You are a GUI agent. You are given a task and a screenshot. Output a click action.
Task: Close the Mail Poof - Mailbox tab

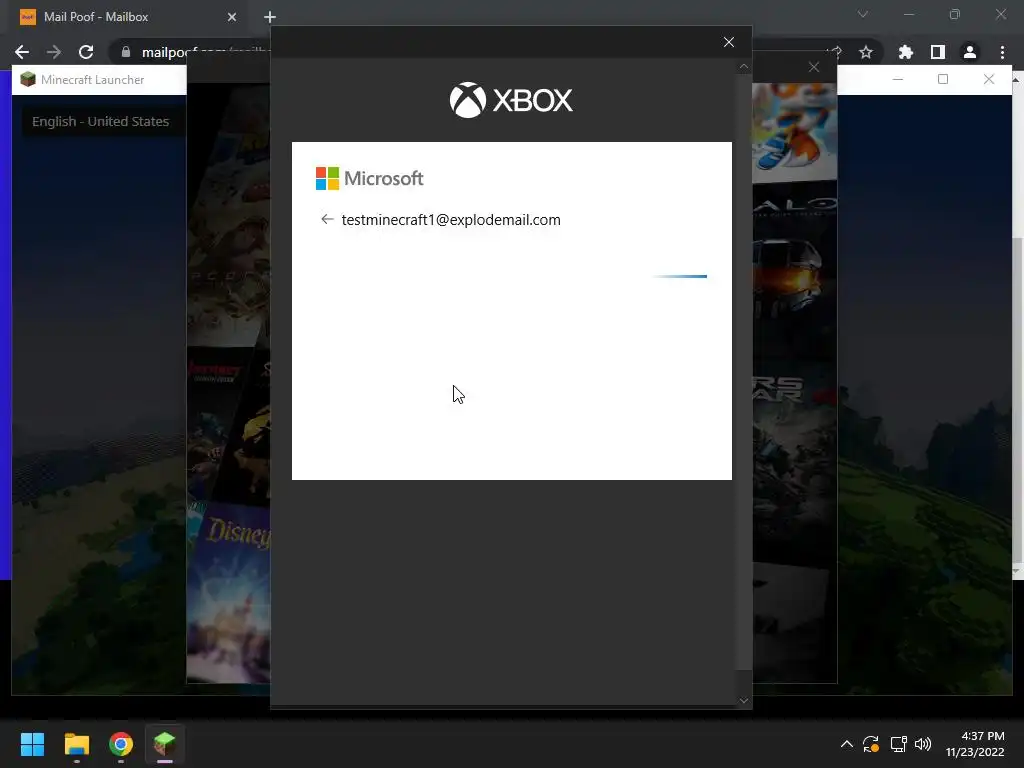tap(232, 17)
